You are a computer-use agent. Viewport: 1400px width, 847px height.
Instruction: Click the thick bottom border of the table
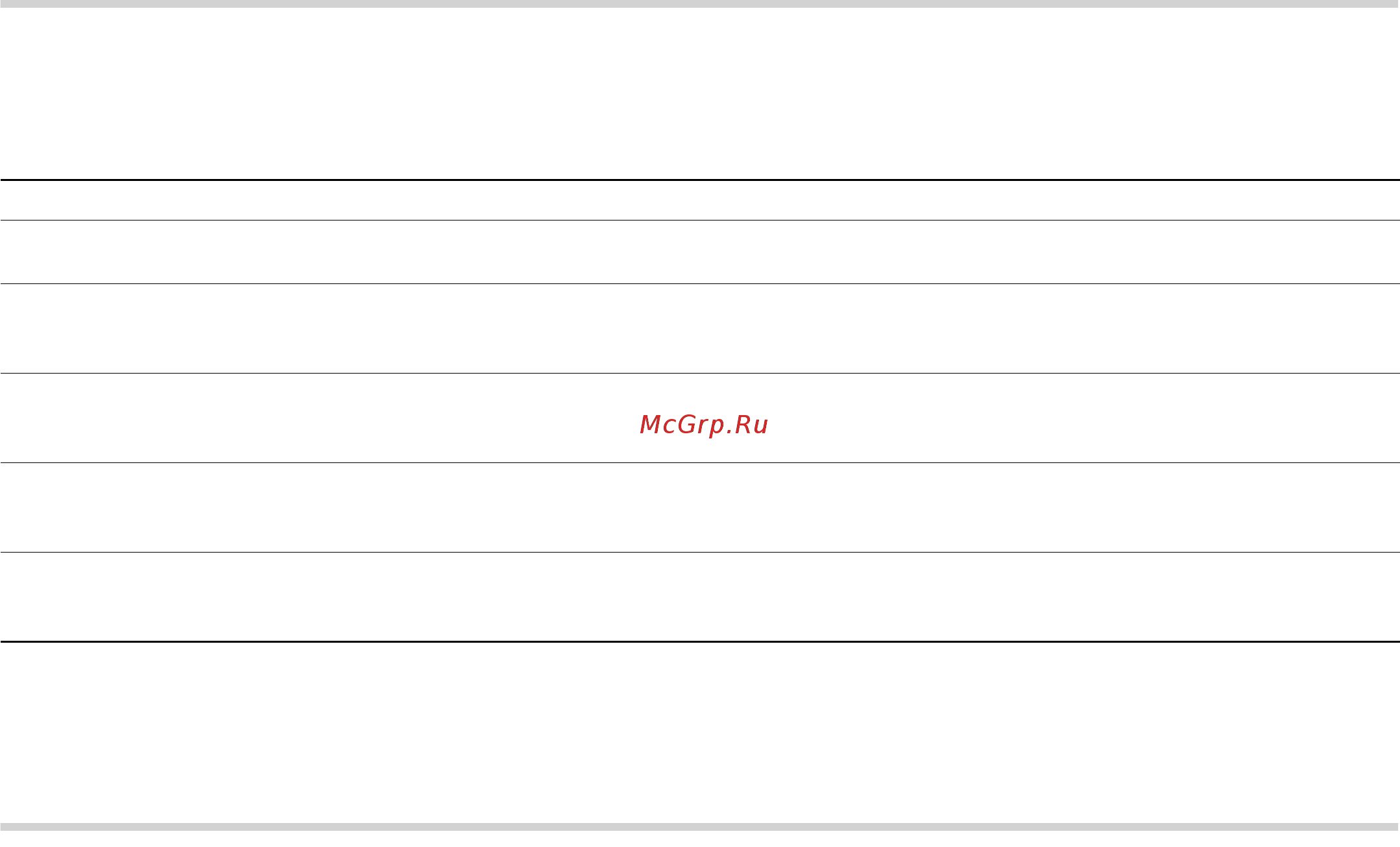point(700,642)
